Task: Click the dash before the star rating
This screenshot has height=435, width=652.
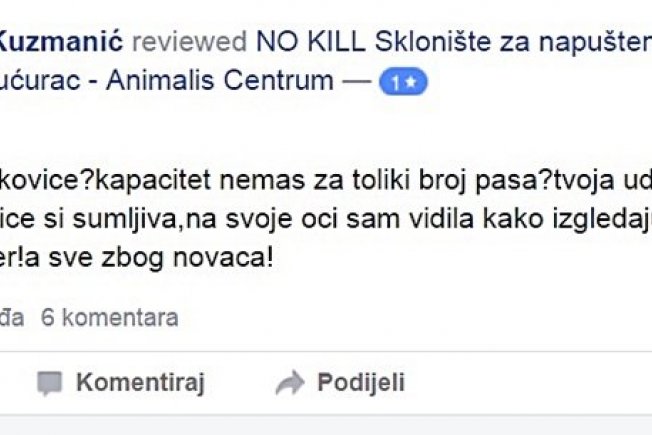Action: tap(356, 81)
